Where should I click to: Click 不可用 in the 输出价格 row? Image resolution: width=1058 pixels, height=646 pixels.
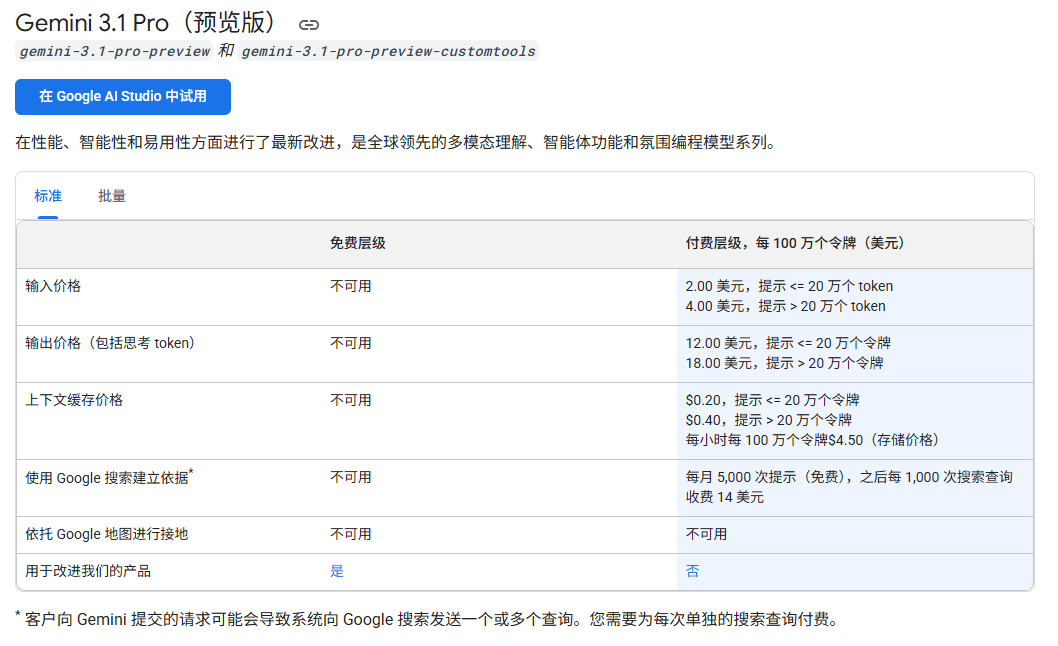pyautogui.click(x=351, y=344)
